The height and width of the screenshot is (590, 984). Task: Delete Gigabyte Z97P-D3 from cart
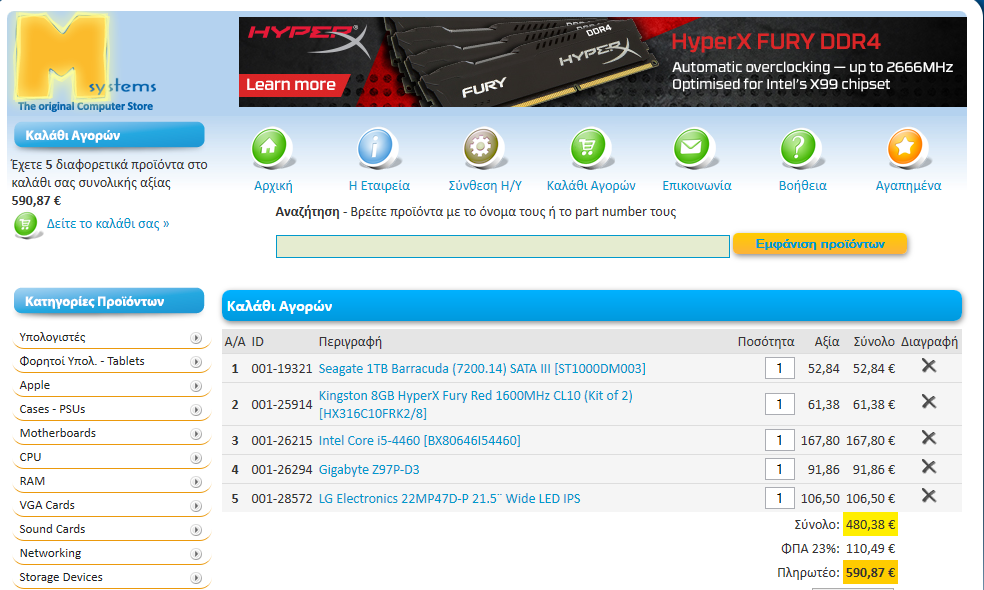pos(929,467)
